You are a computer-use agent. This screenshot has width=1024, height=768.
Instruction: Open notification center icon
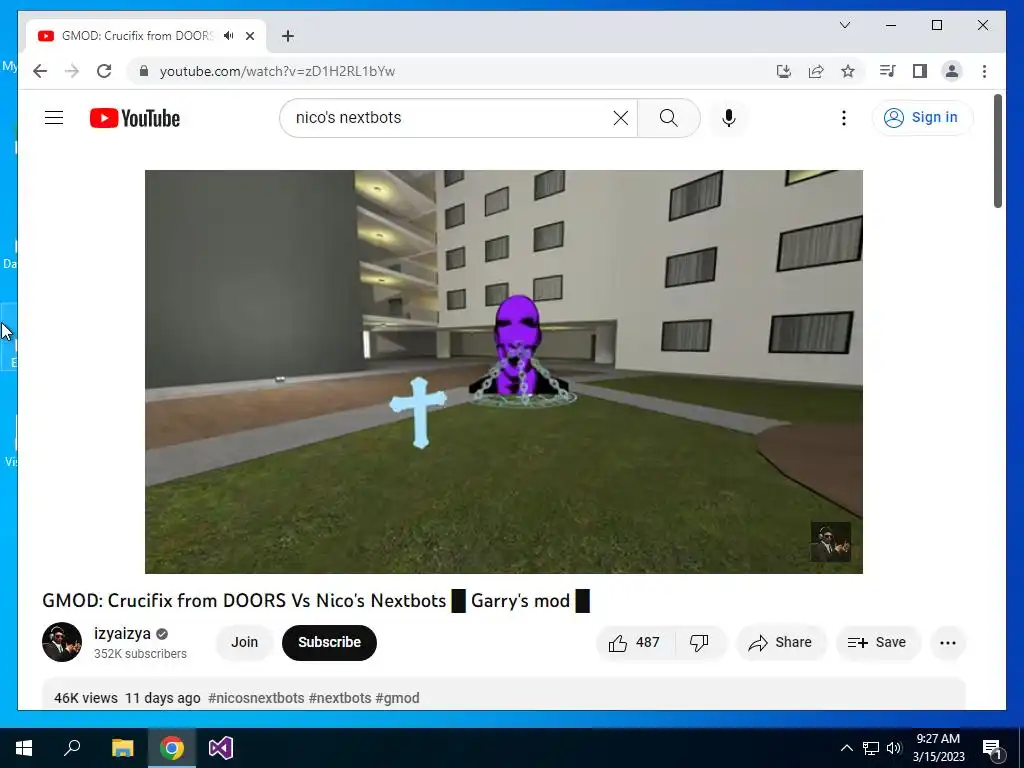pos(992,748)
